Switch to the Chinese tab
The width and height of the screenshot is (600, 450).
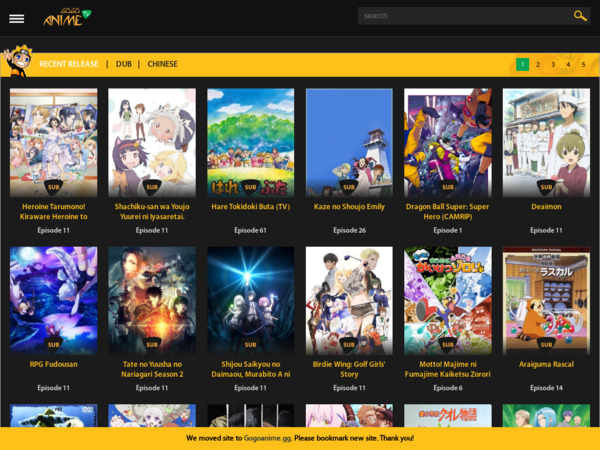[163, 64]
